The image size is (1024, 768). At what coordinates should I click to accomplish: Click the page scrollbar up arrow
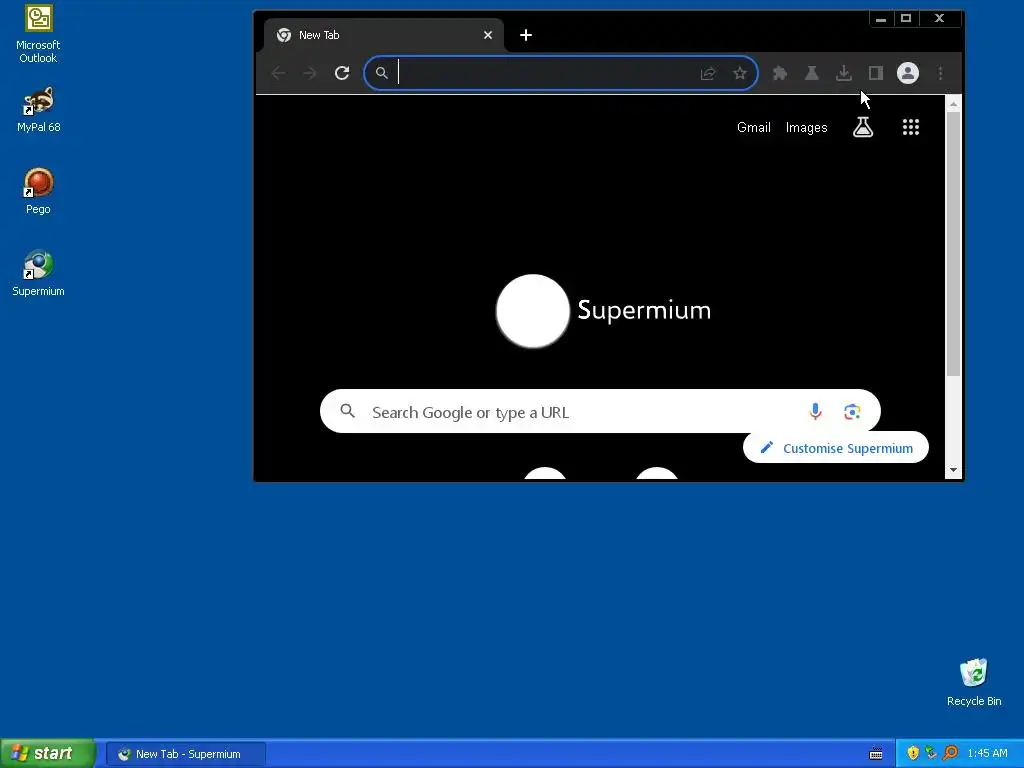pyautogui.click(x=953, y=104)
